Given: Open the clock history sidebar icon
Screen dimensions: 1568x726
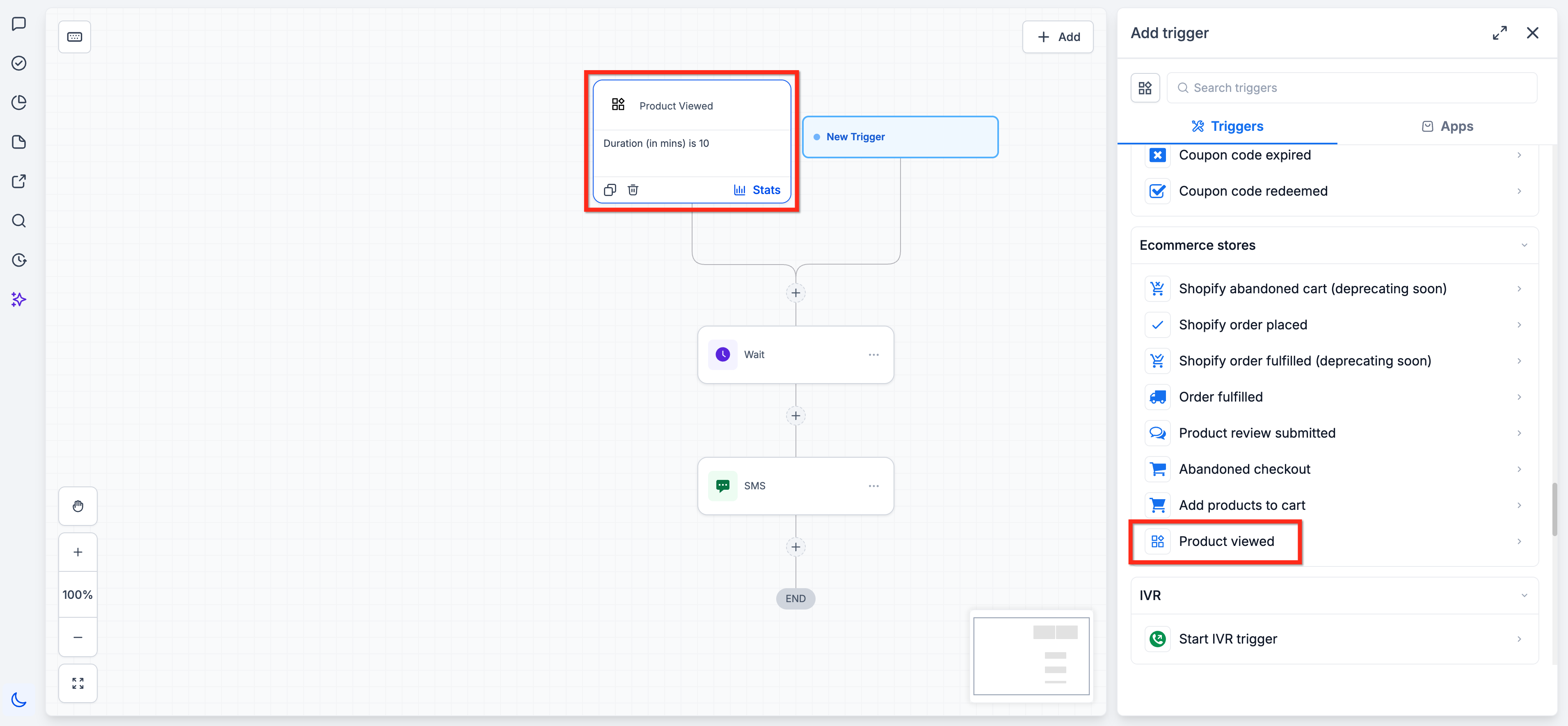Looking at the screenshot, I should tap(19, 260).
